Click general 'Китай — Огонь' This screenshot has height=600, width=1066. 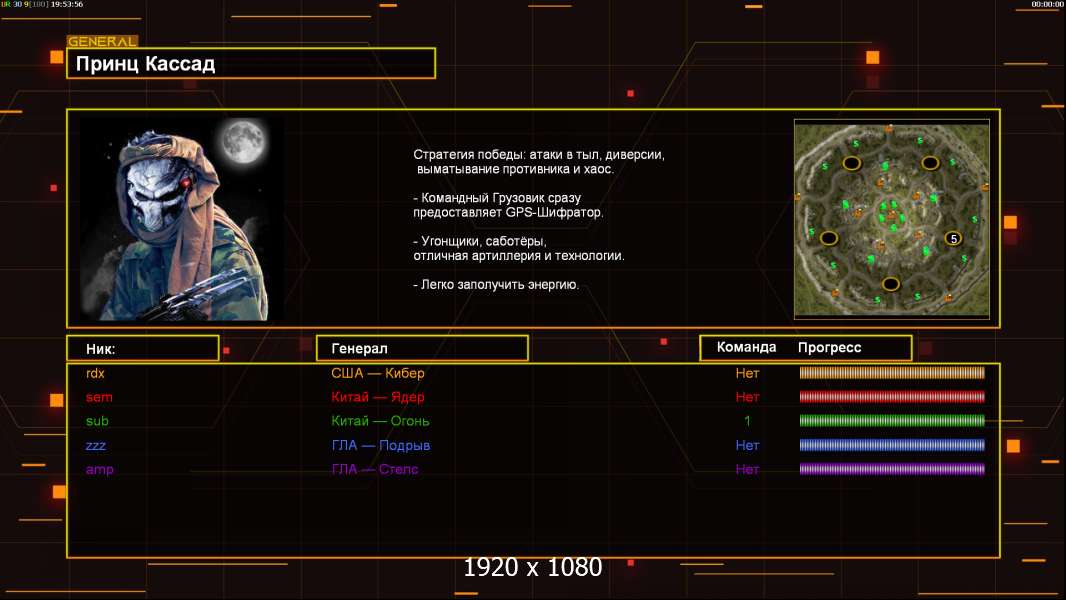380,421
